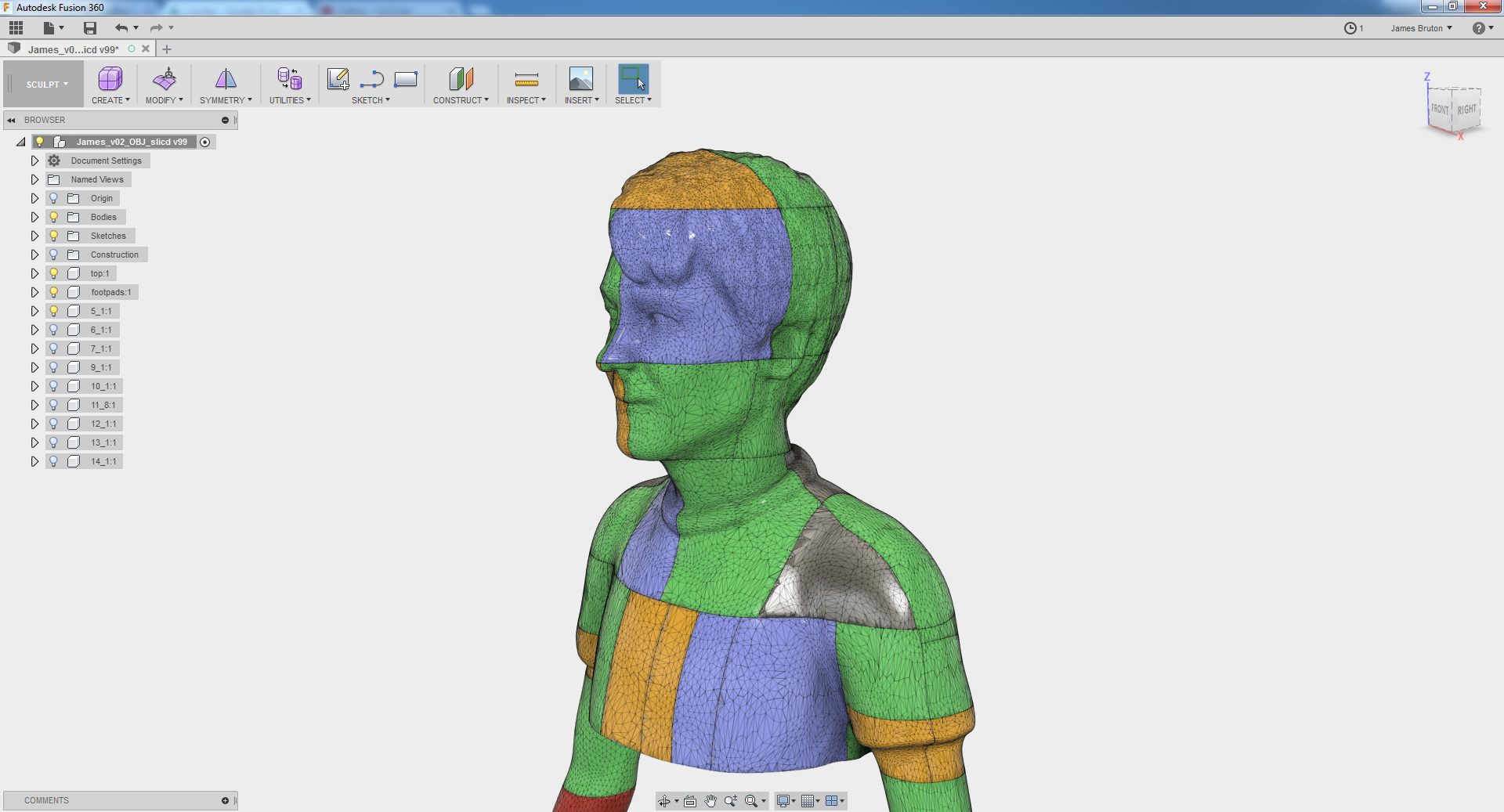Image resolution: width=1504 pixels, height=812 pixels.
Task: Expand the Sketches folder in browser
Action: pos(34,236)
